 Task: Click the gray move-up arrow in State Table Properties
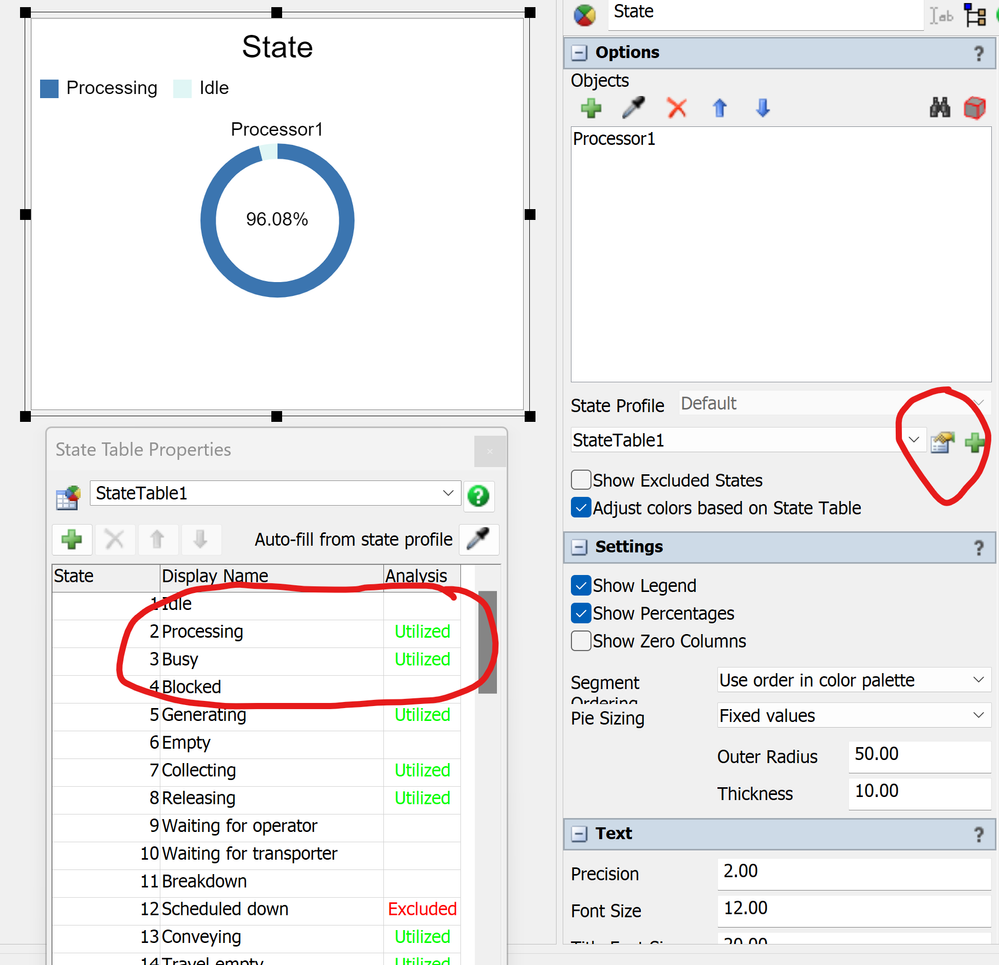(157, 540)
